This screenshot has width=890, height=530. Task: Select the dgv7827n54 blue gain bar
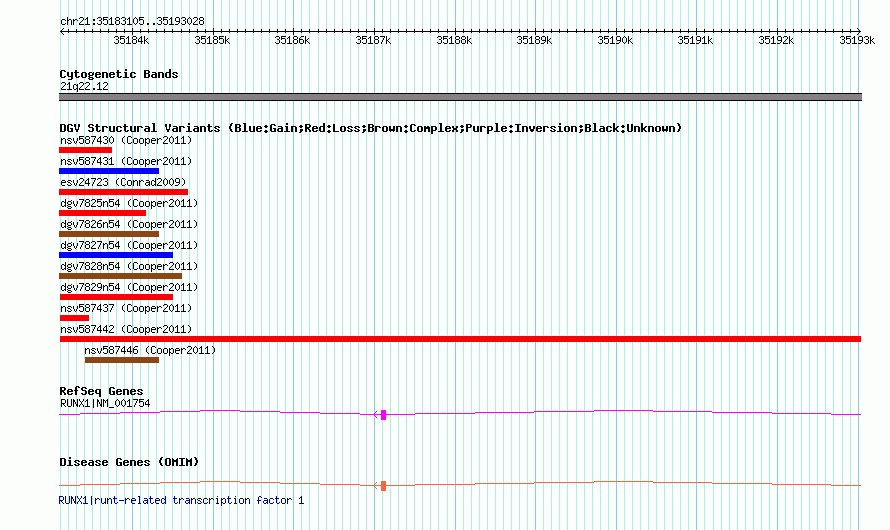116,255
